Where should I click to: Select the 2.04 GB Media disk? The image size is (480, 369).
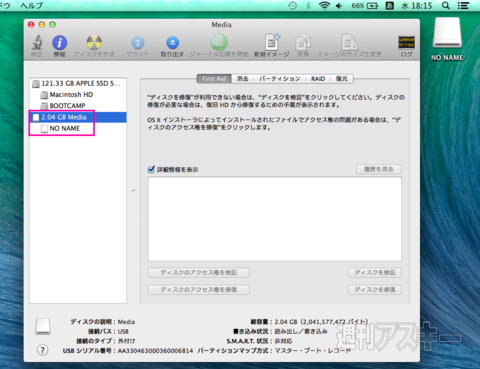click(x=78, y=117)
